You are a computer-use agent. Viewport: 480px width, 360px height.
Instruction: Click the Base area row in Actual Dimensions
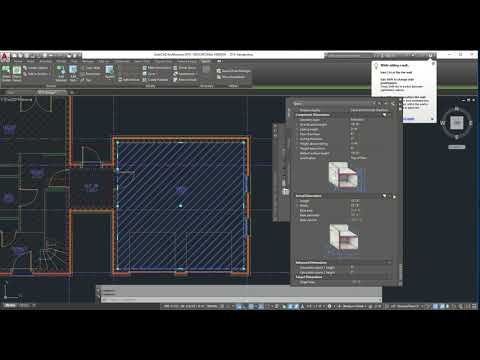[x=343, y=210]
